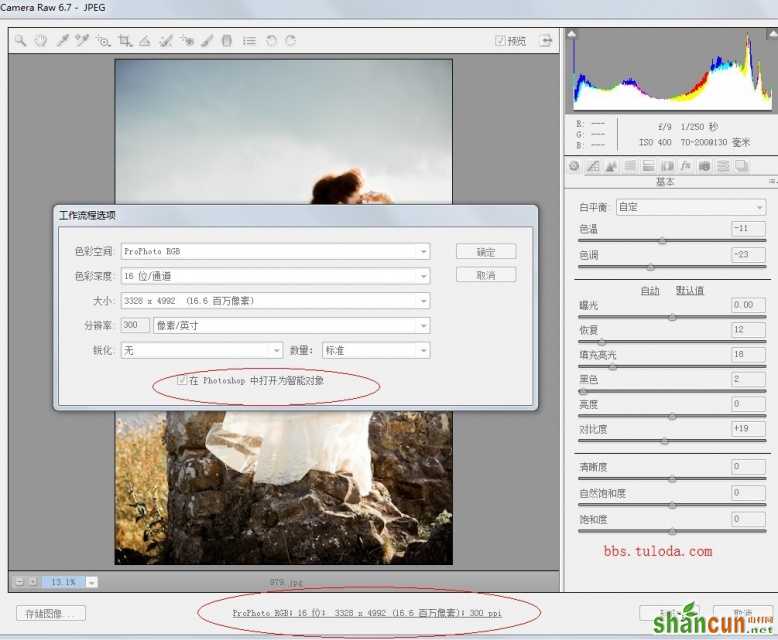
Task: Zoom in with the plus button
Action: (x=33, y=581)
